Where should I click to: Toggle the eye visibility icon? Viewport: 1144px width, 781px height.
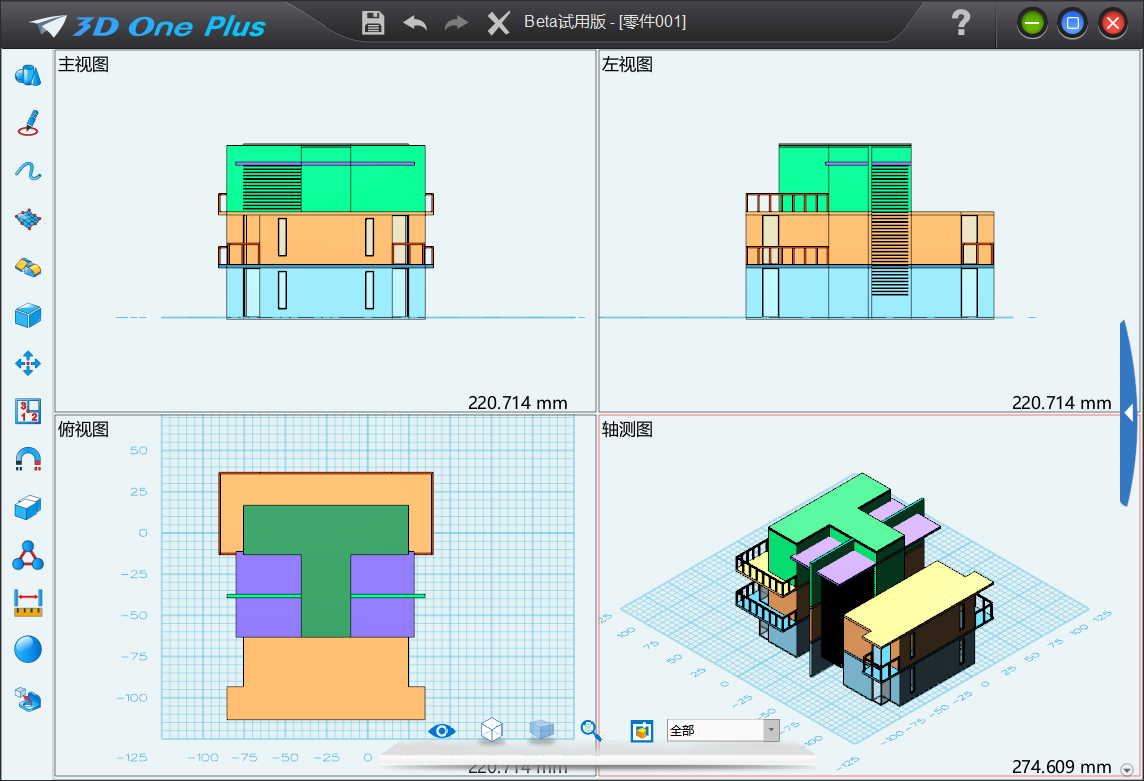tap(441, 731)
